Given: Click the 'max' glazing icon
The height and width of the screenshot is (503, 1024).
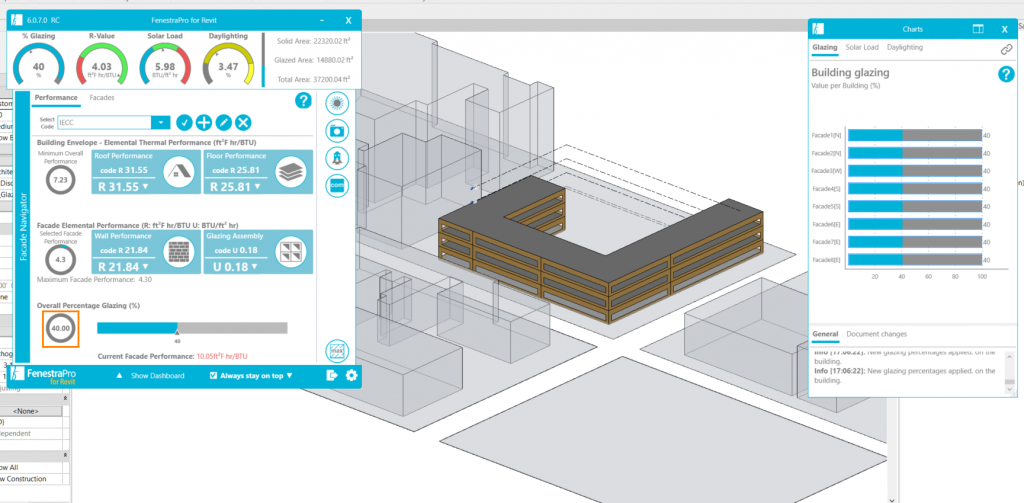Looking at the screenshot, I should [x=337, y=351].
